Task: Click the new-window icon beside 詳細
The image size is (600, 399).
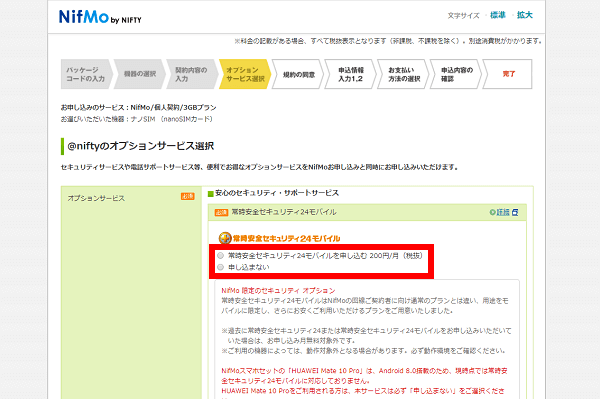Action: click(515, 212)
